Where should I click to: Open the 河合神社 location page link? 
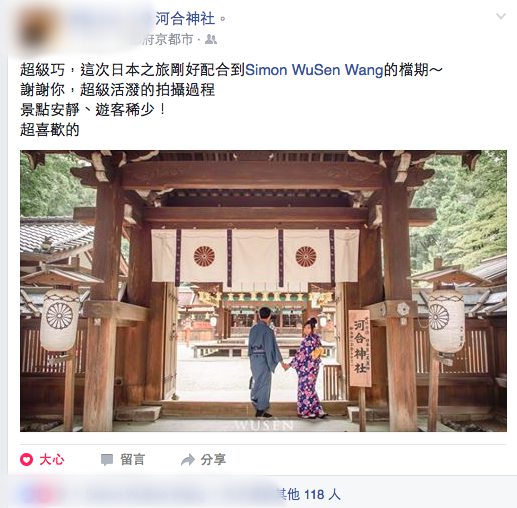pos(185,18)
